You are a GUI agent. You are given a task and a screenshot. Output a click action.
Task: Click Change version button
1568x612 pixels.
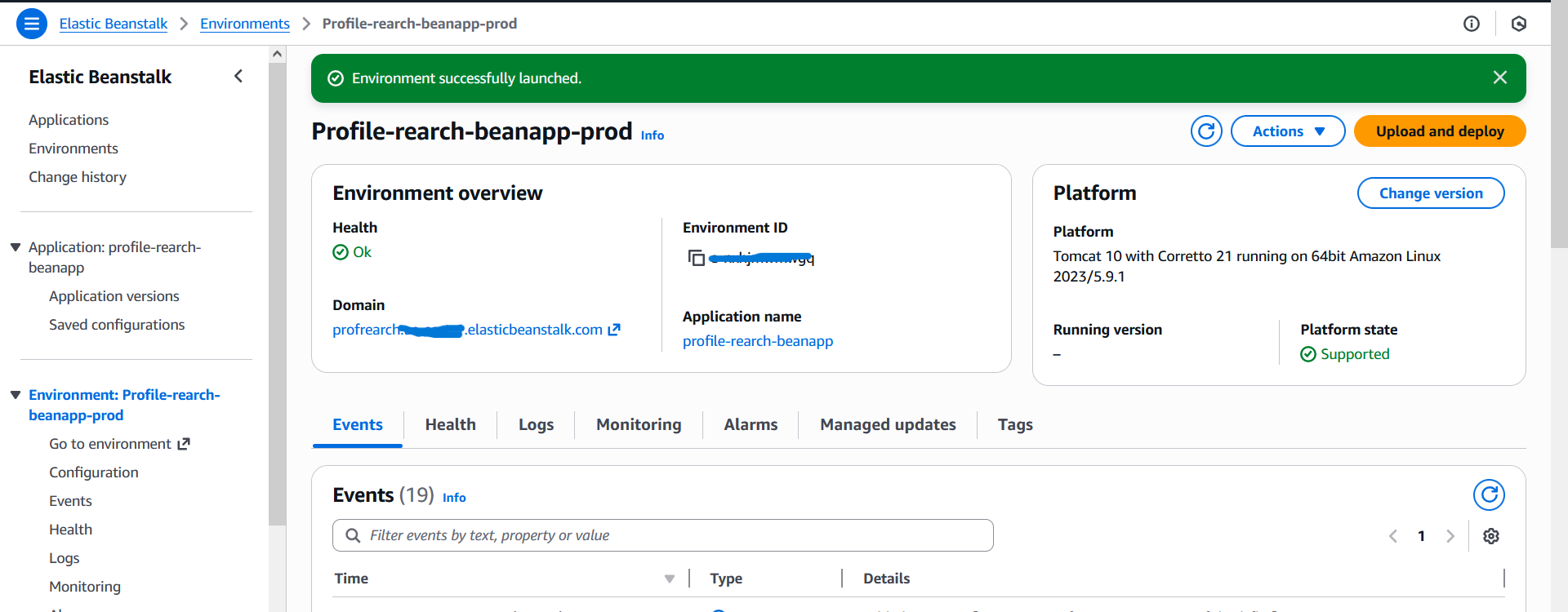tap(1431, 193)
